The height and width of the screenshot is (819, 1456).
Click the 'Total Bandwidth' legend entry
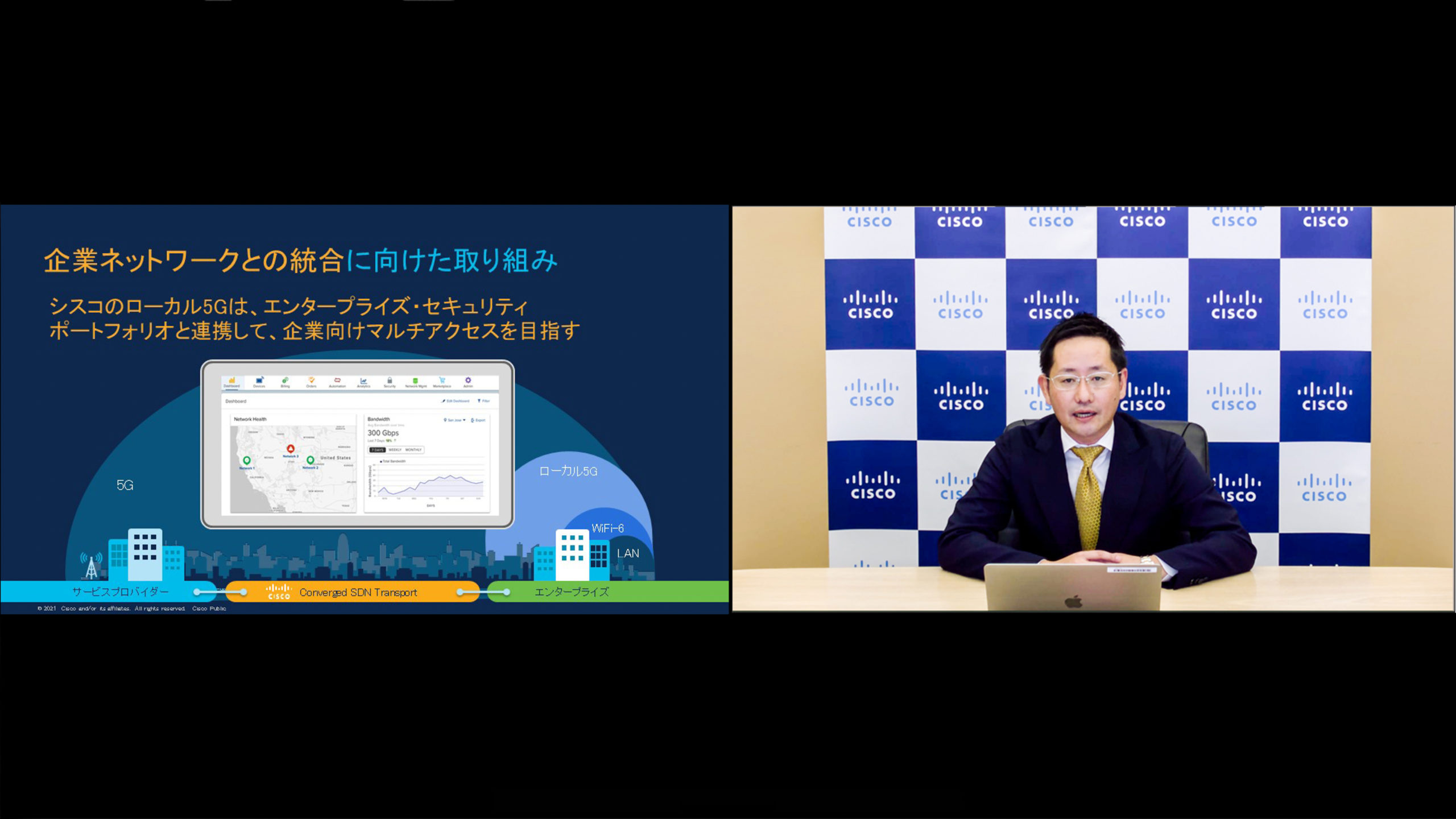point(393,461)
